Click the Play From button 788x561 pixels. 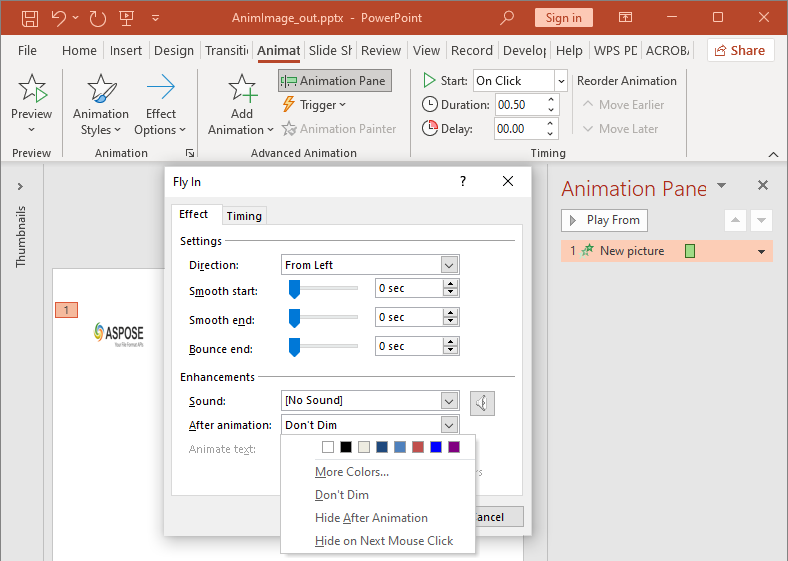(604, 220)
